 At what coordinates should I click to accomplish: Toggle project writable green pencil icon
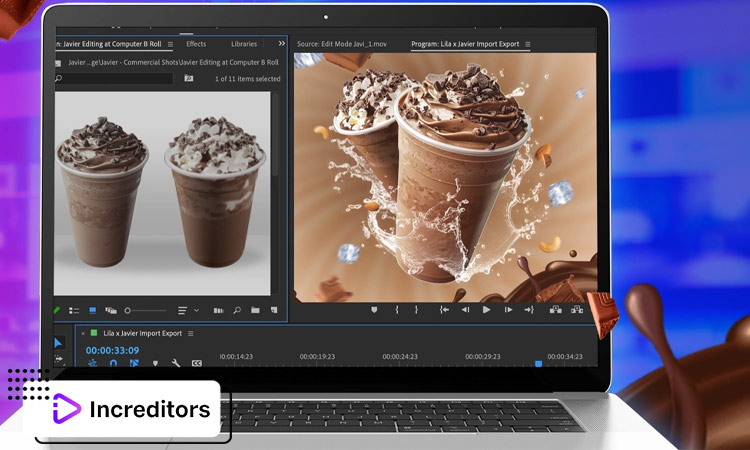56,310
